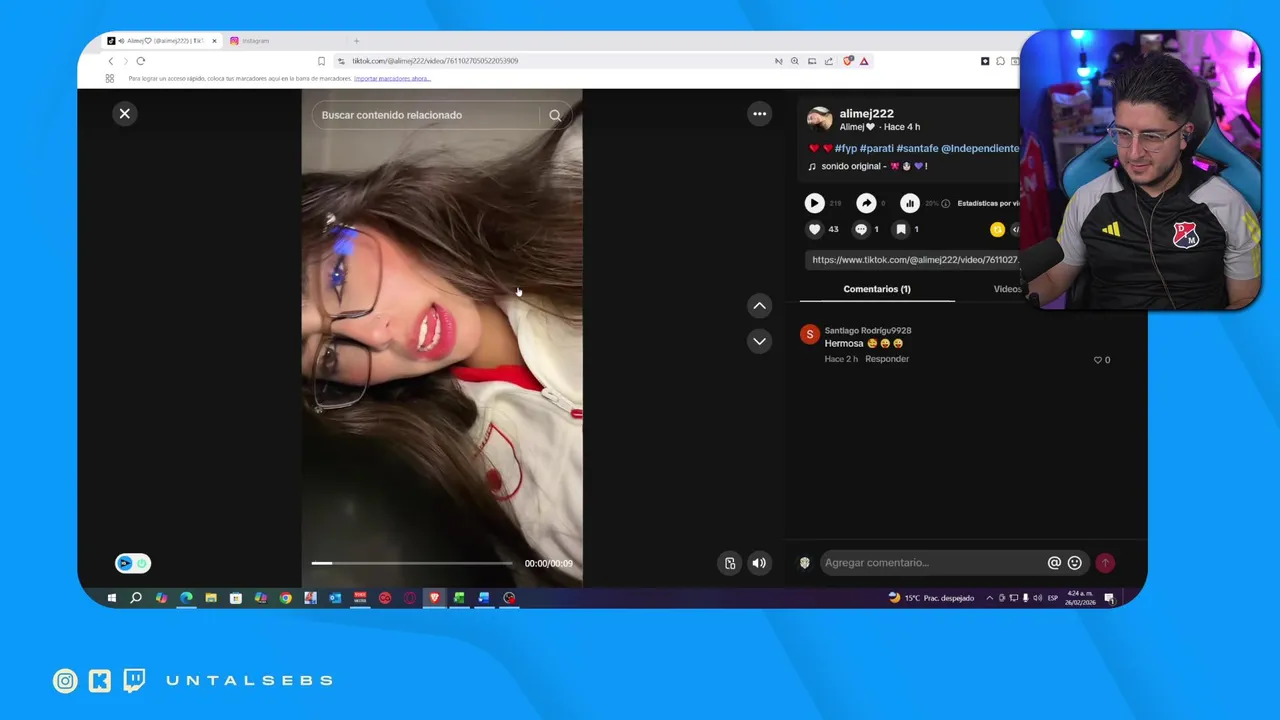Viewport: 1280px width, 720px height.
Task: Open comments via the speech bubble icon
Action: [x=860, y=229]
